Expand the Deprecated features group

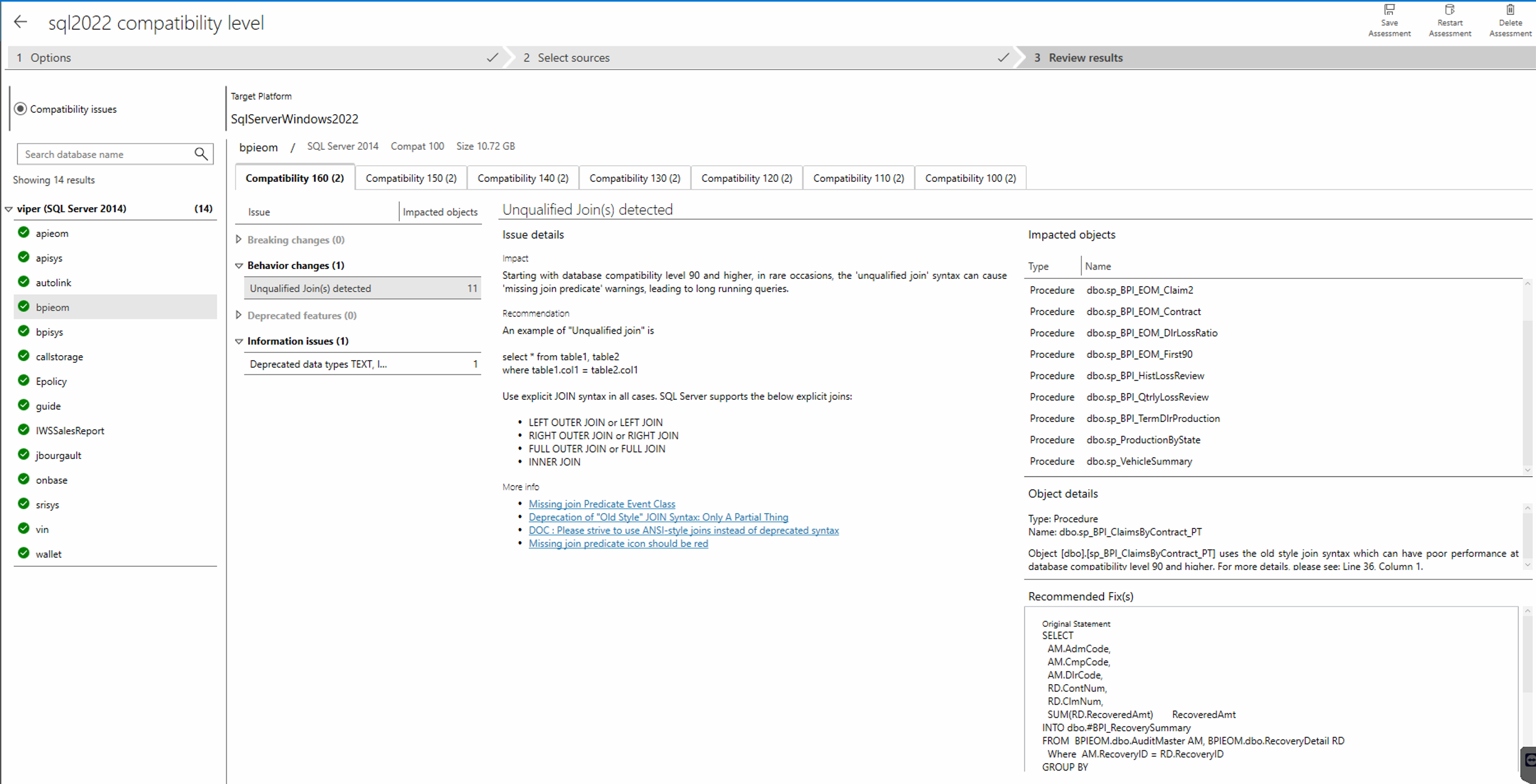coord(239,315)
